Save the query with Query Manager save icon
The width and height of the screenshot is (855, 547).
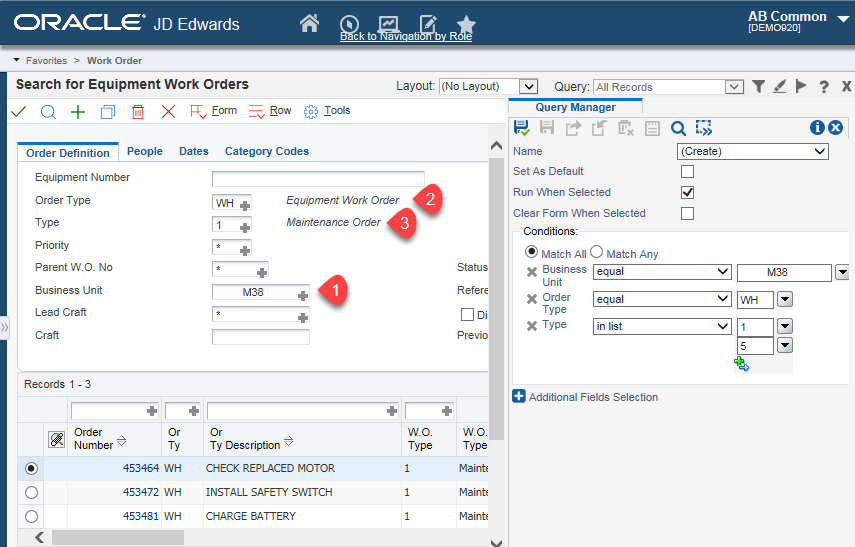click(x=521, y=128)
